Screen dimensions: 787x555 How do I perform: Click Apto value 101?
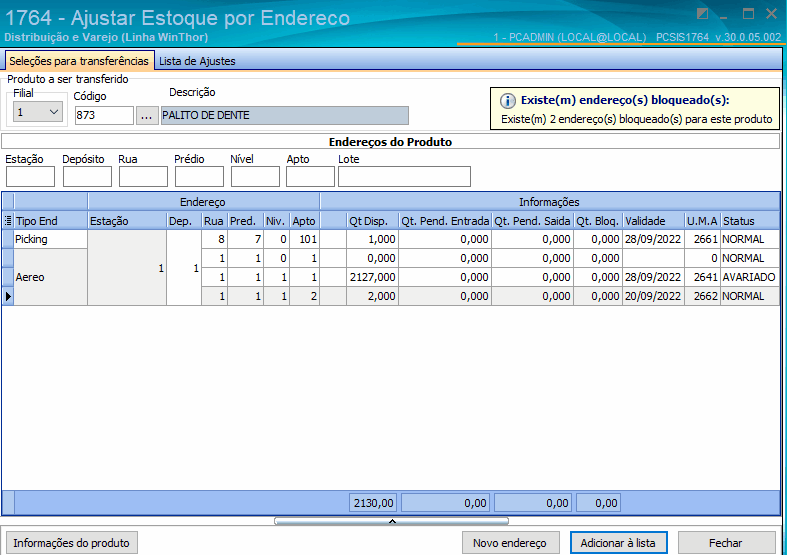pyautogui.click(x=305, y=239)
